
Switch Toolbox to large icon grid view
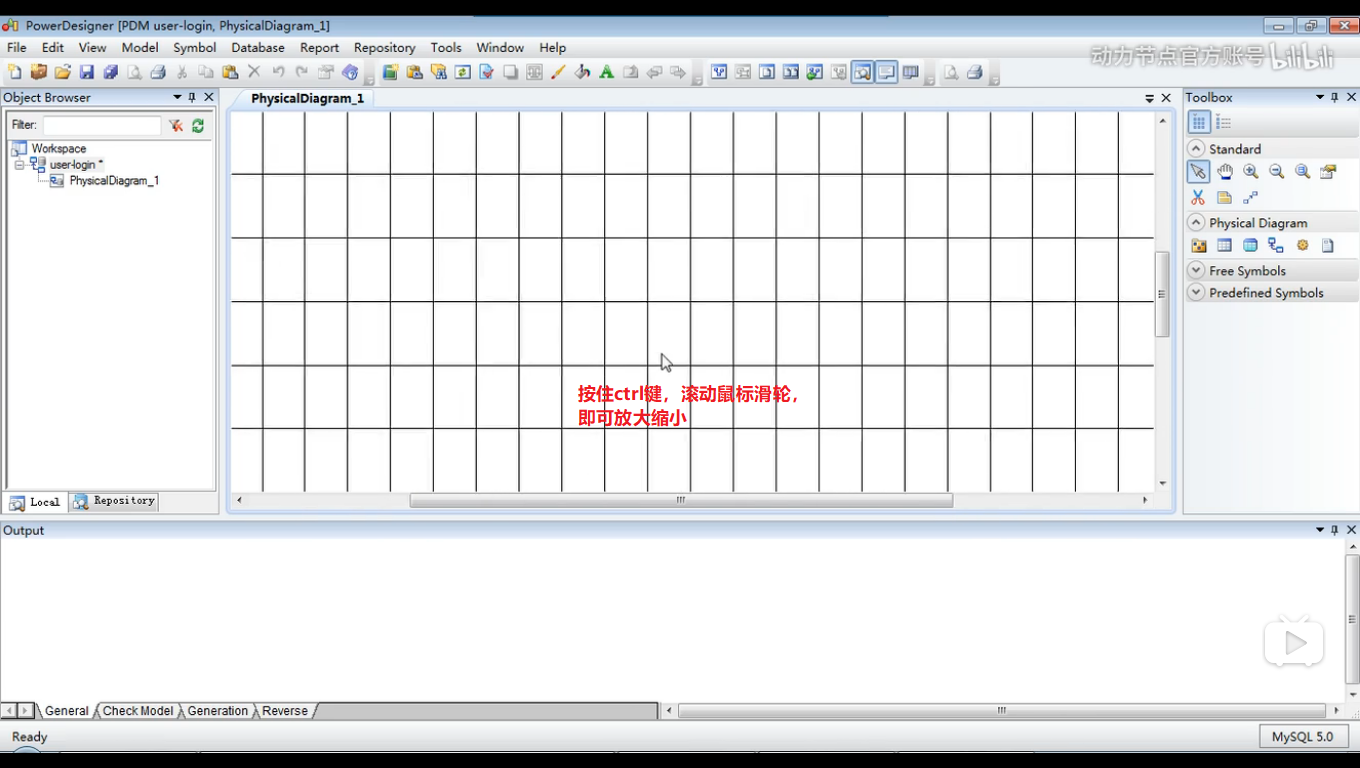(1198, 122)
